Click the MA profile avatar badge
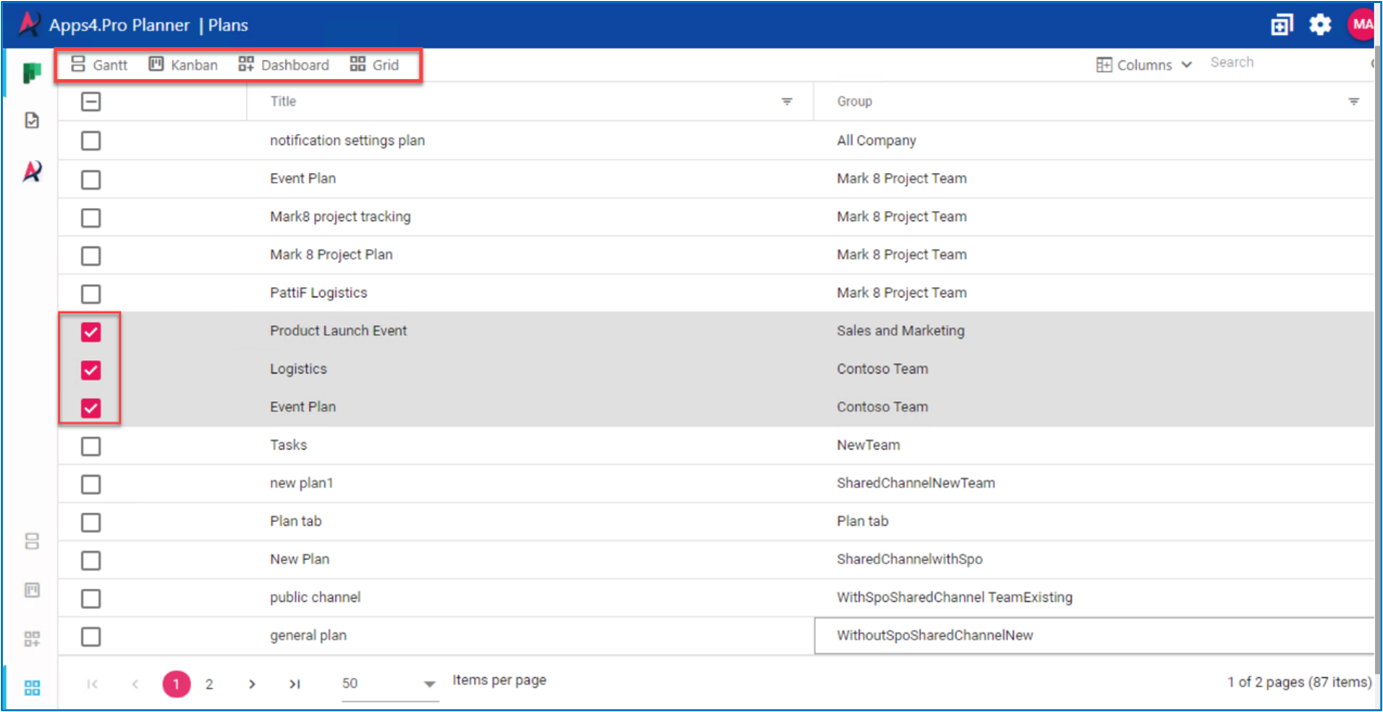The image size is (1383, 712). tap(1360, 25)
